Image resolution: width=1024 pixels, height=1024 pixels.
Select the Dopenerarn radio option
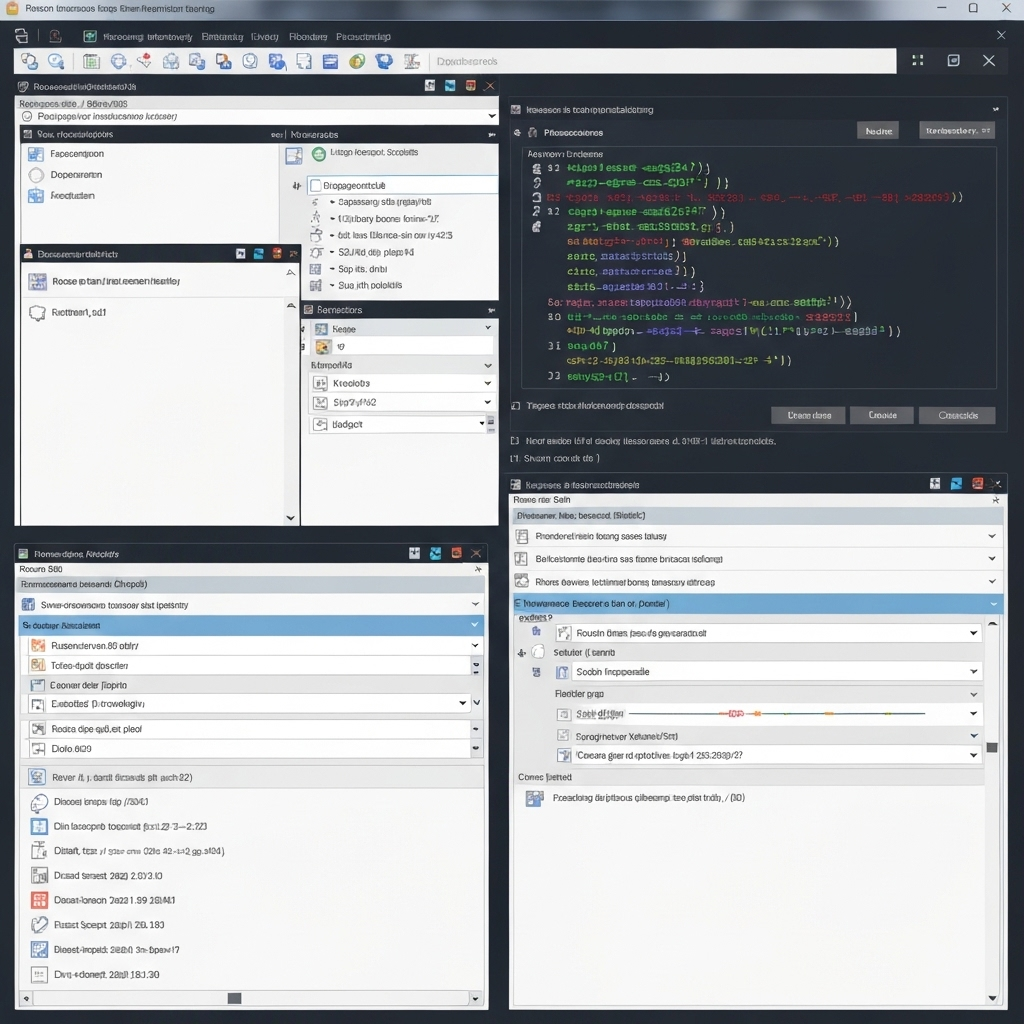[x=36, y=175]
